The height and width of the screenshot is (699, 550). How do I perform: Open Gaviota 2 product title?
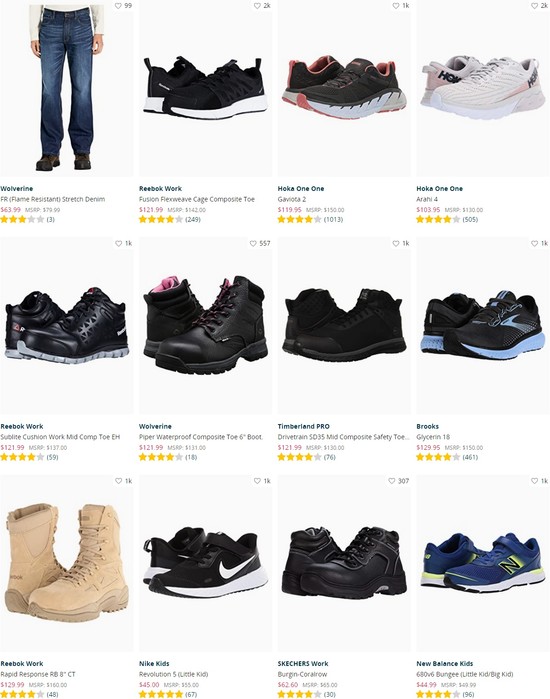coord(291,199)
